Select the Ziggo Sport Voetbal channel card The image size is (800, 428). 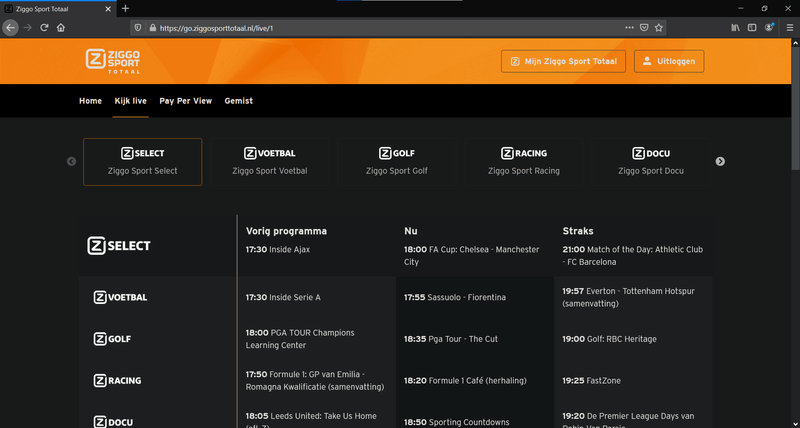click(x=269, y=162)
